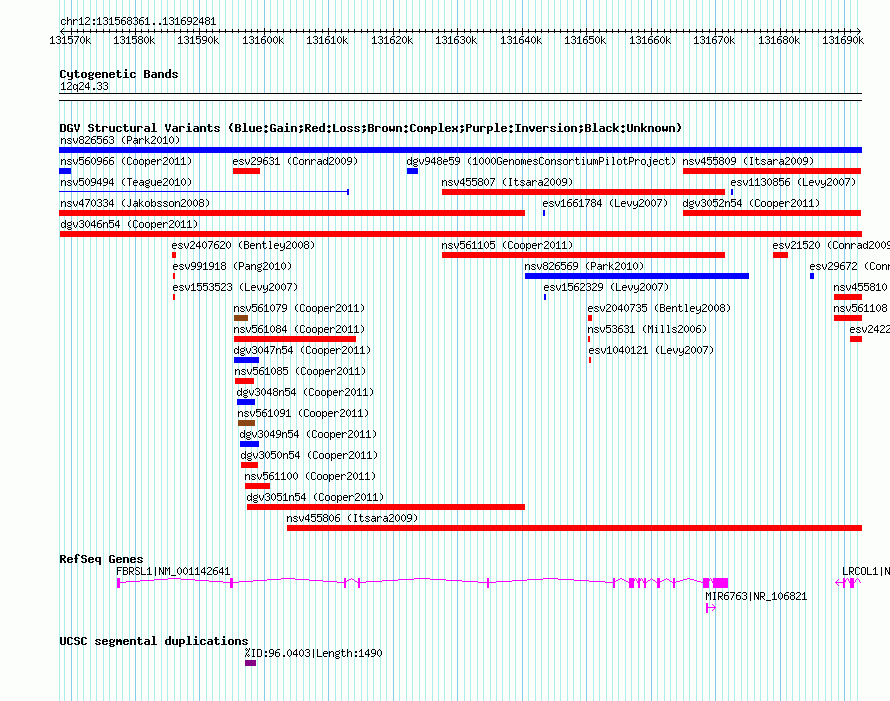Select the nsv470334 (Jakobsson2008) label
The height and width of the screenshot is (701, 890).
tap(135, 203)
